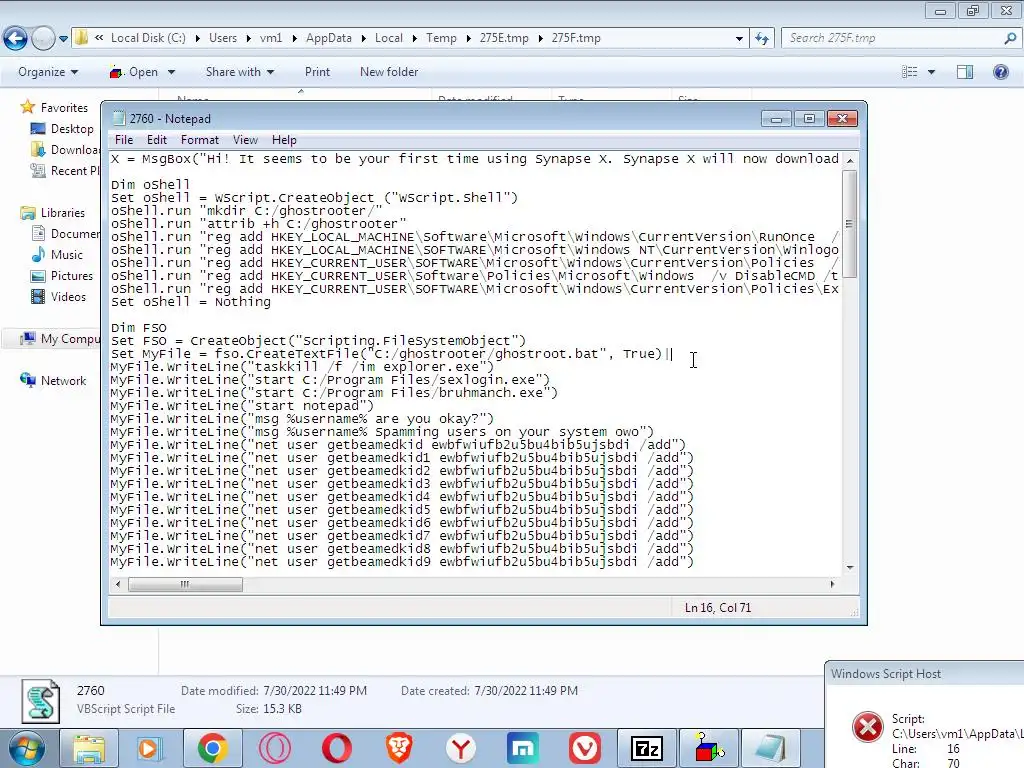Click Notepad horizontal scrollbar thumb

click(185, 584)
